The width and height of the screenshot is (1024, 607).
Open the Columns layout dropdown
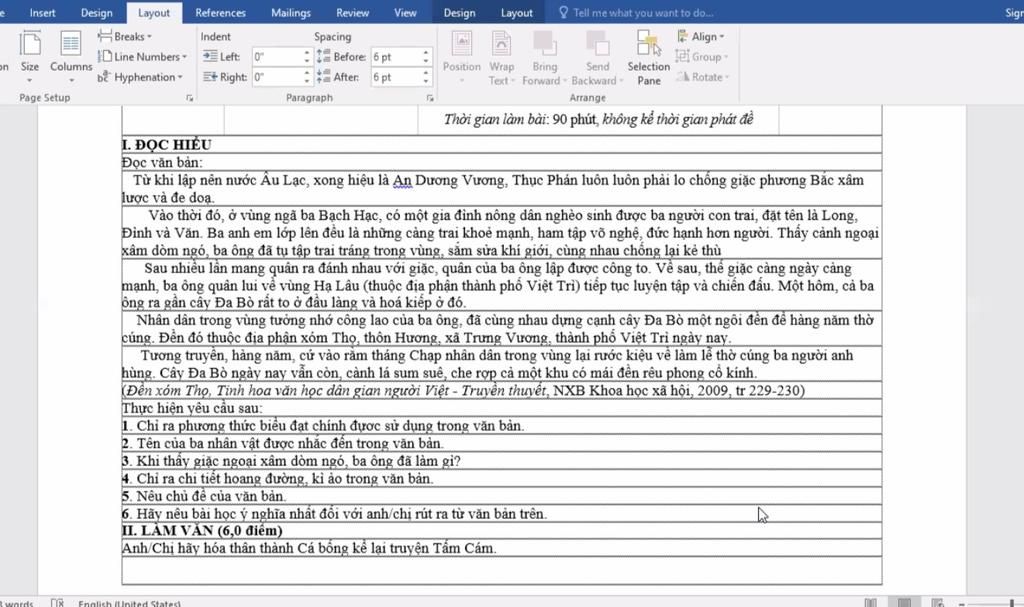coord(71,56)
